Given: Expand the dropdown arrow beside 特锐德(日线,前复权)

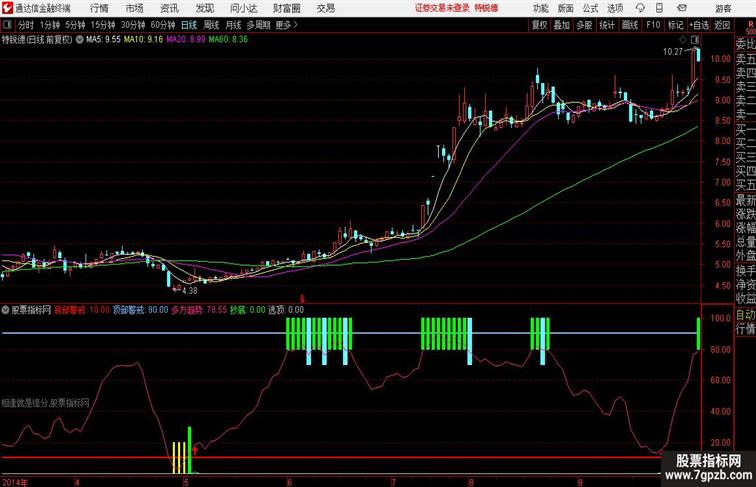Looking at the screenshot, I should [80, 40].
